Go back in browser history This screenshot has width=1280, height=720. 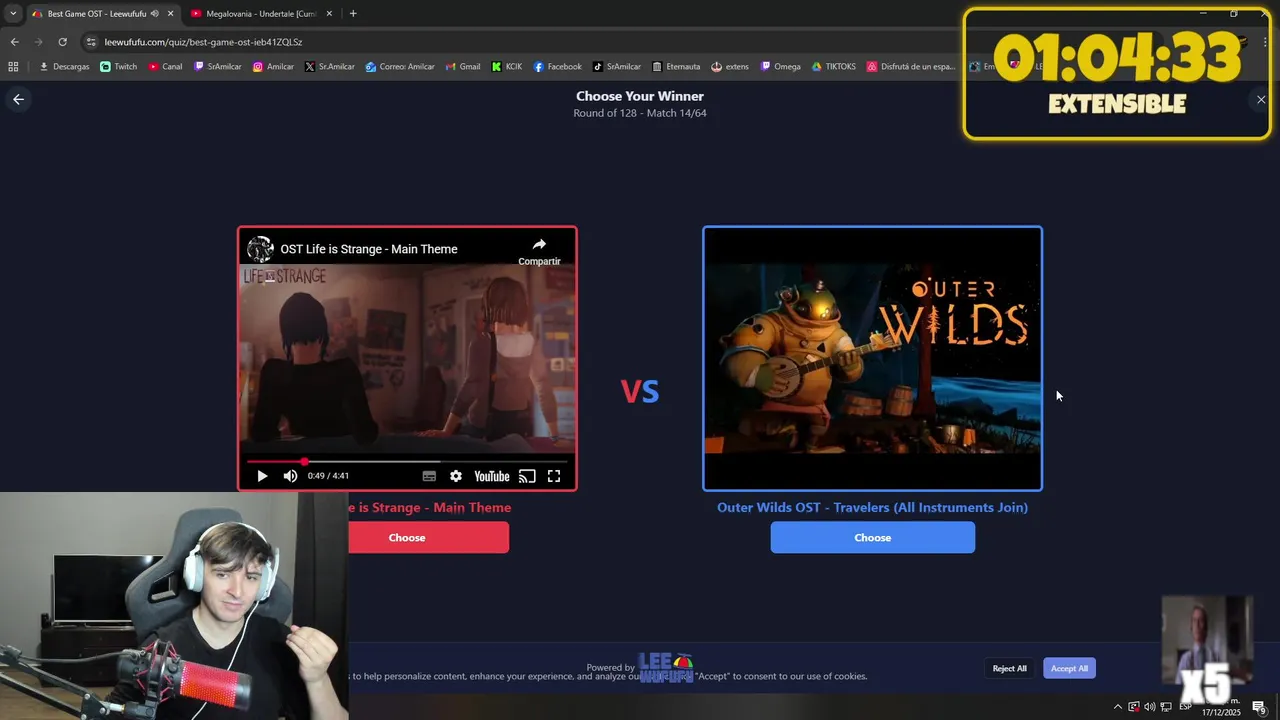14,42
